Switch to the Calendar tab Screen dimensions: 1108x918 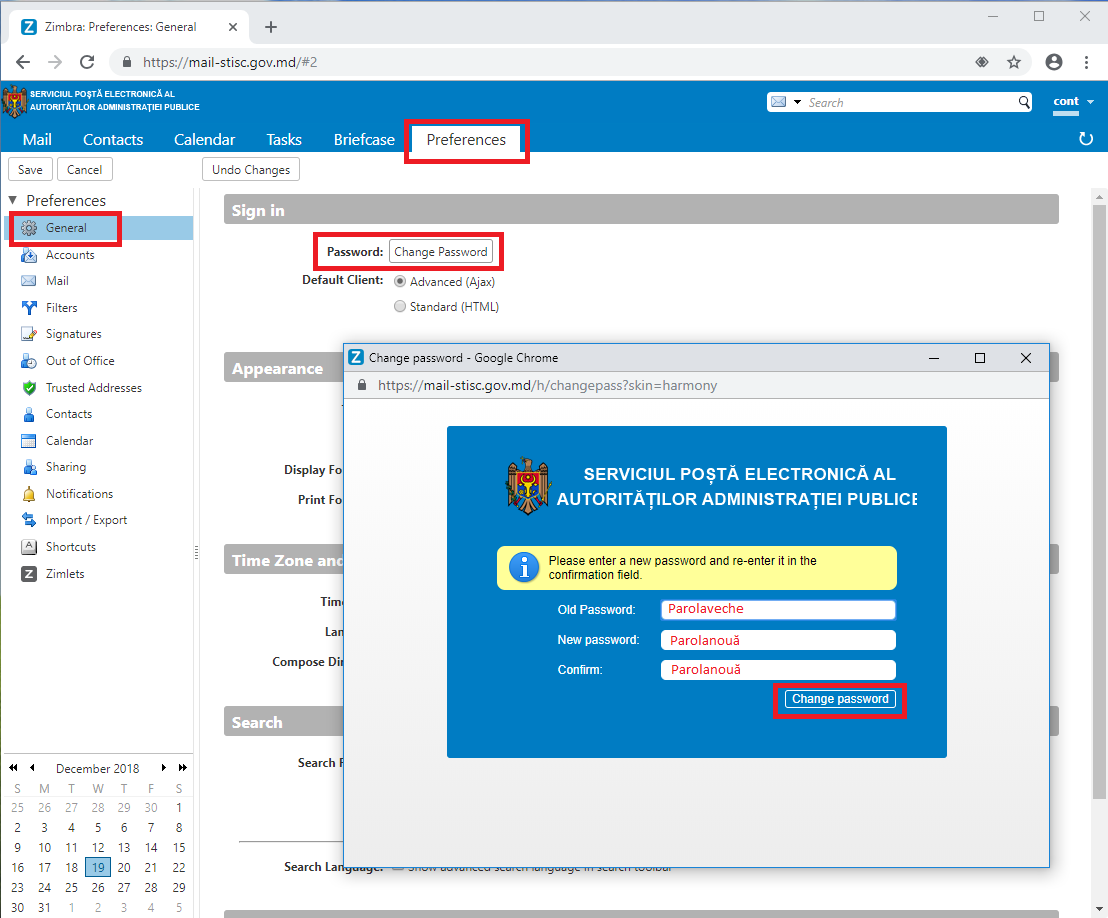click(x=204, y=140)
